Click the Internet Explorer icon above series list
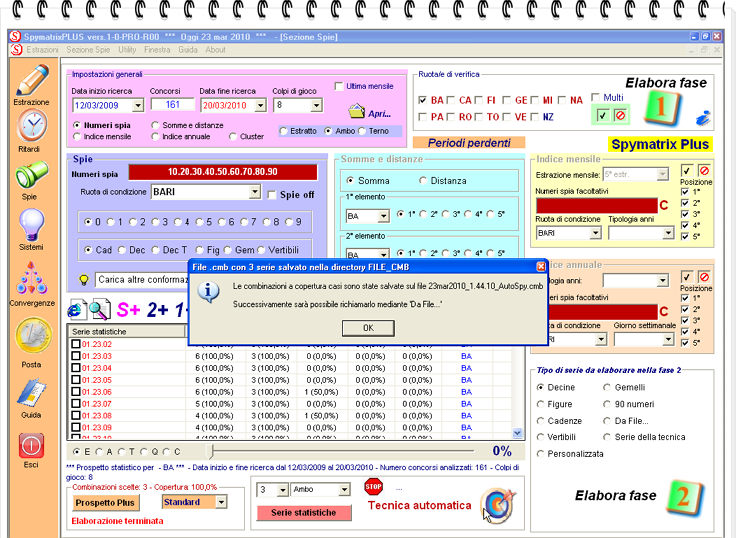The width and height of the screenshot is (736, 538). (x=77, y=310)
